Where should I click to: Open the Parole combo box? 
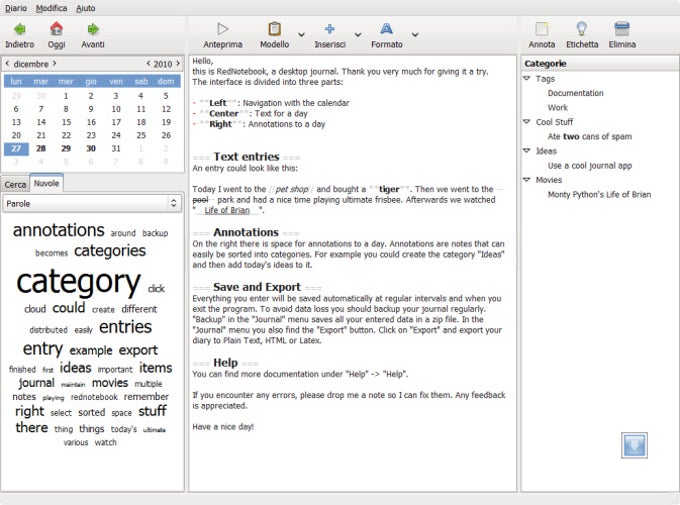[92, 203]
